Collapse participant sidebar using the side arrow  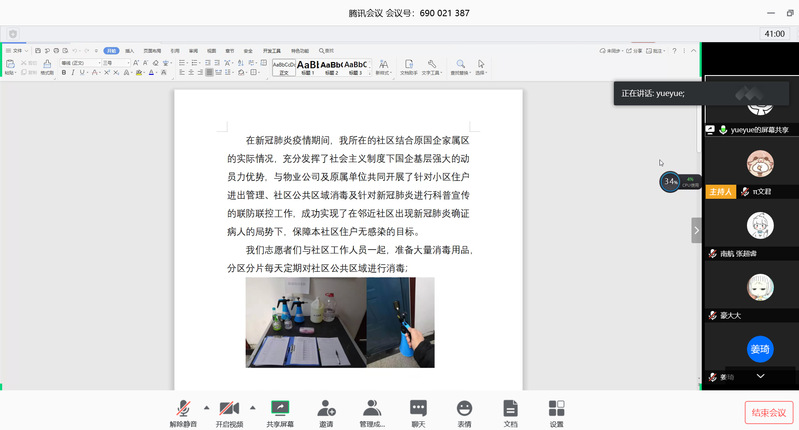click(696, 230)
